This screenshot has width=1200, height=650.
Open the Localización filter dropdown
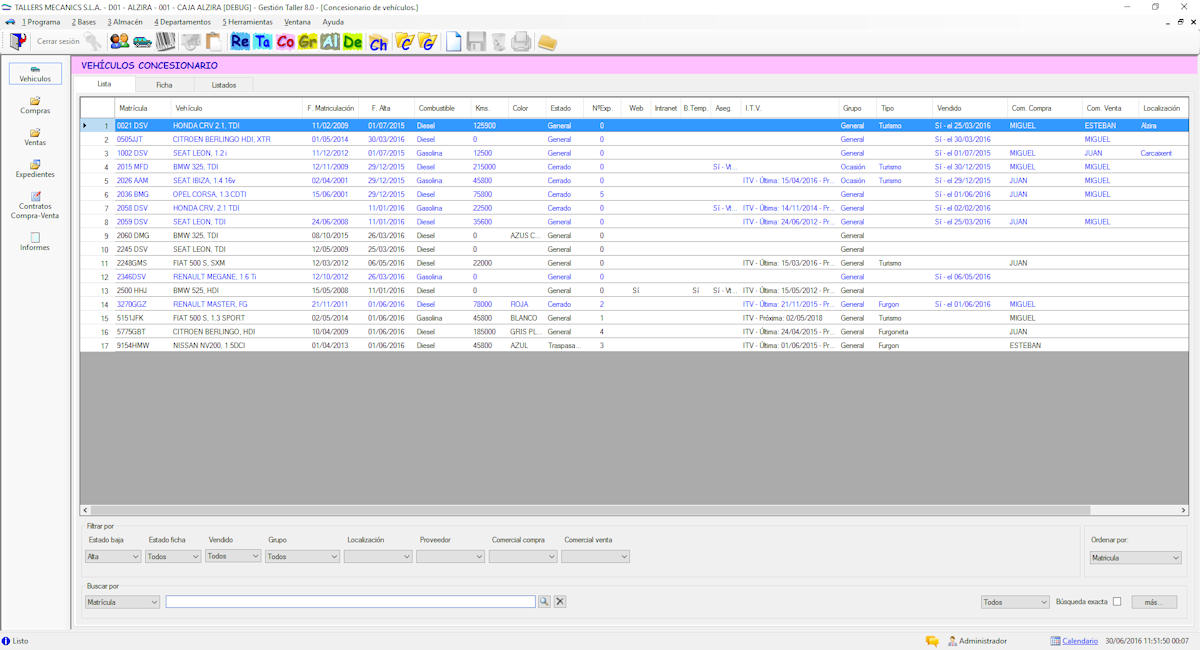click(378, 557)
